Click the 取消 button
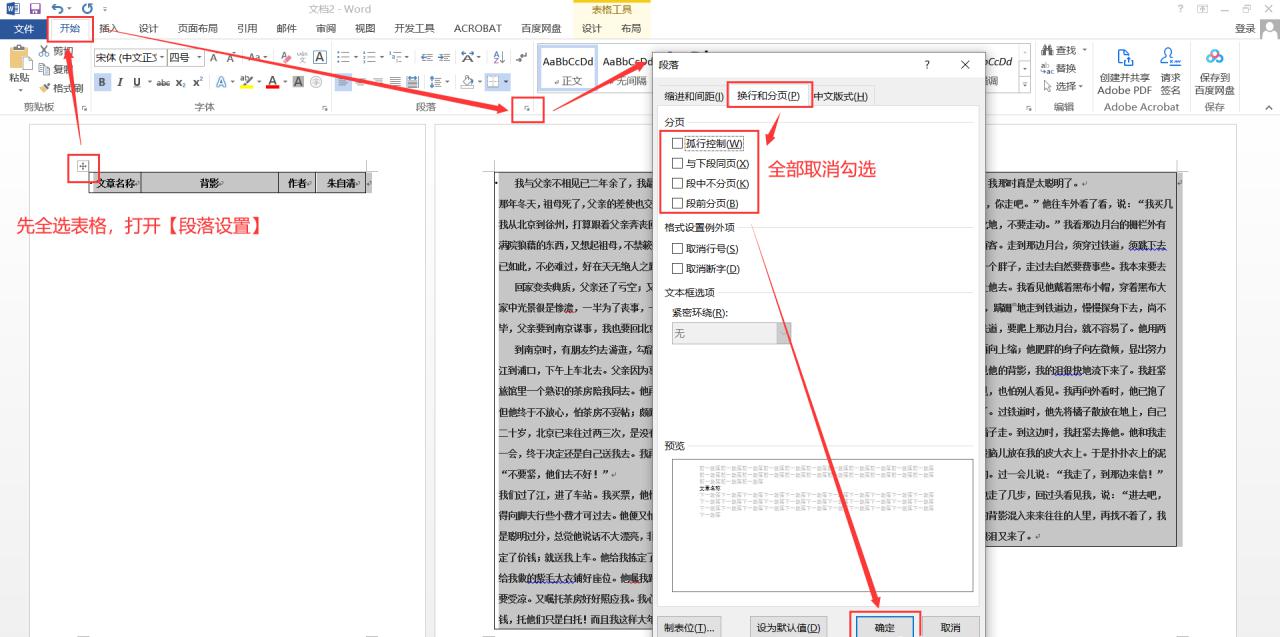Image resolution: width=1280 pixels, height=637 pixels. click(x=950, y=627)
